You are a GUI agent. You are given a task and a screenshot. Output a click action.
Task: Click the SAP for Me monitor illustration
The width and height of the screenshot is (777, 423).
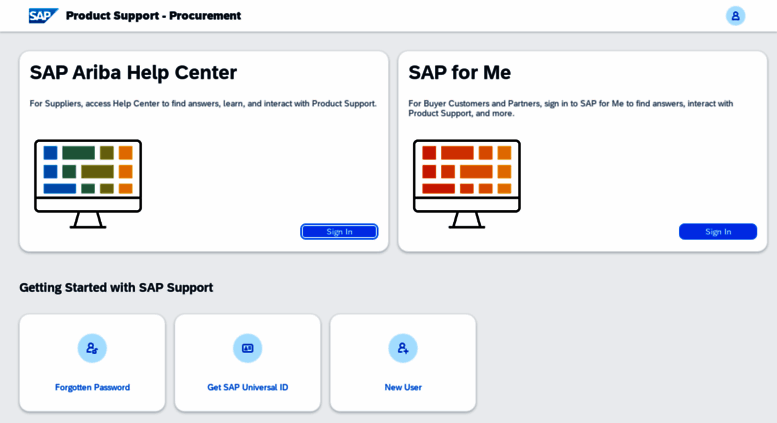(467, 183)
